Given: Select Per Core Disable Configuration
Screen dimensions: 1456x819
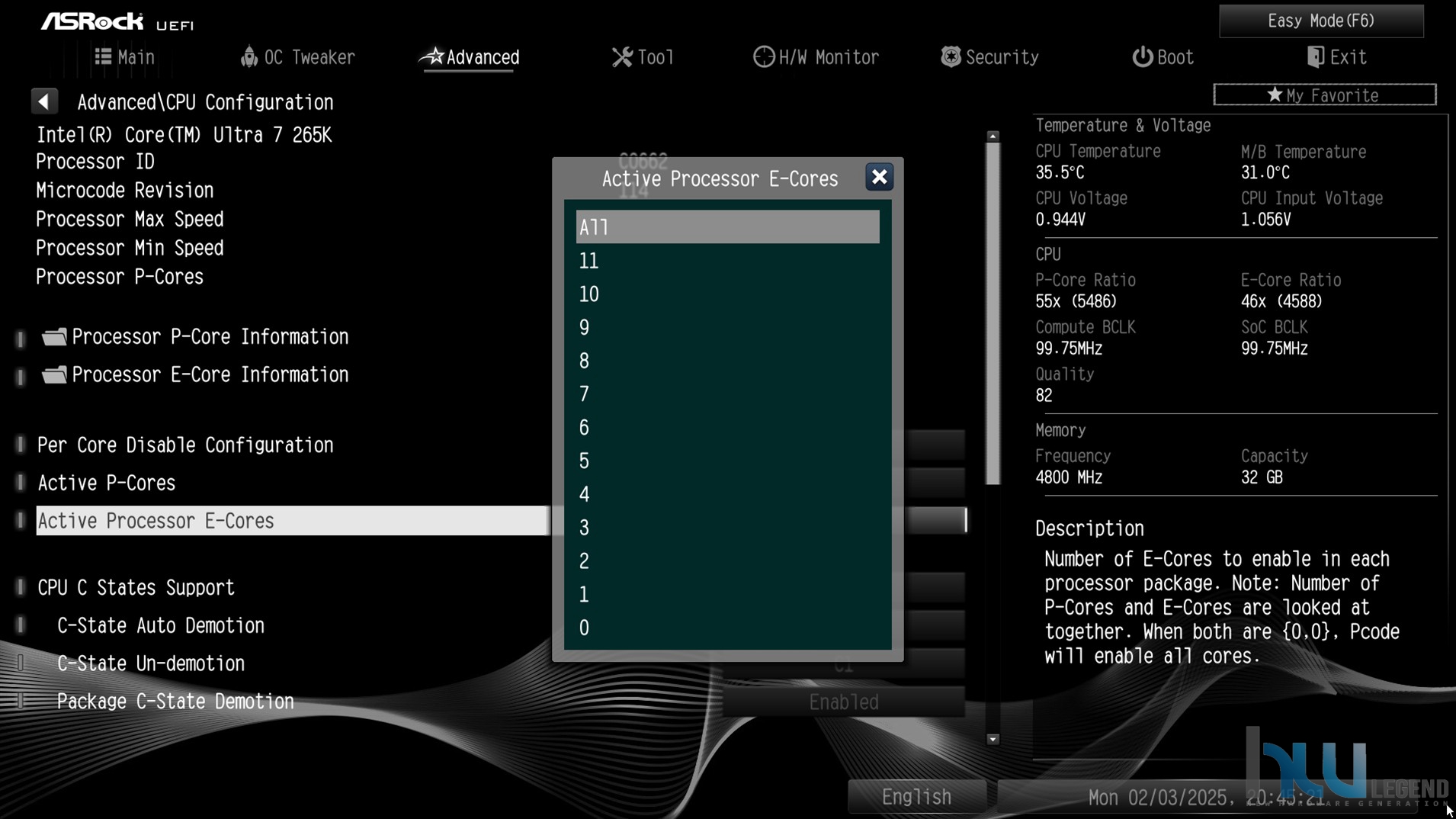Looking at the screenshot, I should click(185, 445).
